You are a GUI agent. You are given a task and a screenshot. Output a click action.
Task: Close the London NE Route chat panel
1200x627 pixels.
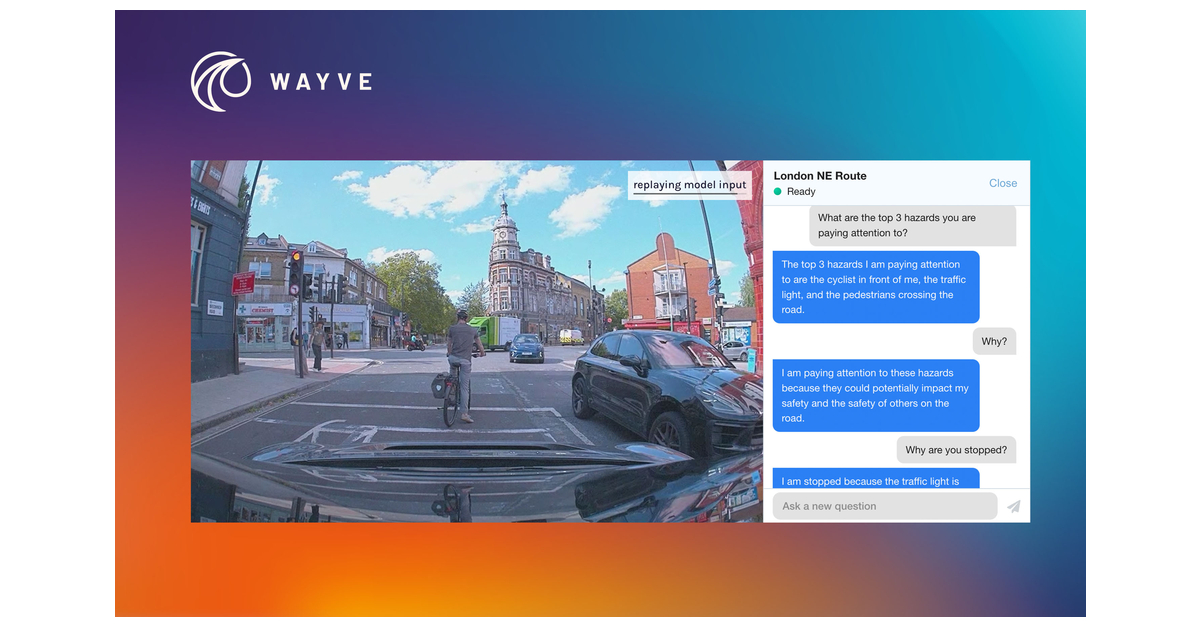click(x=1002, y=183)
